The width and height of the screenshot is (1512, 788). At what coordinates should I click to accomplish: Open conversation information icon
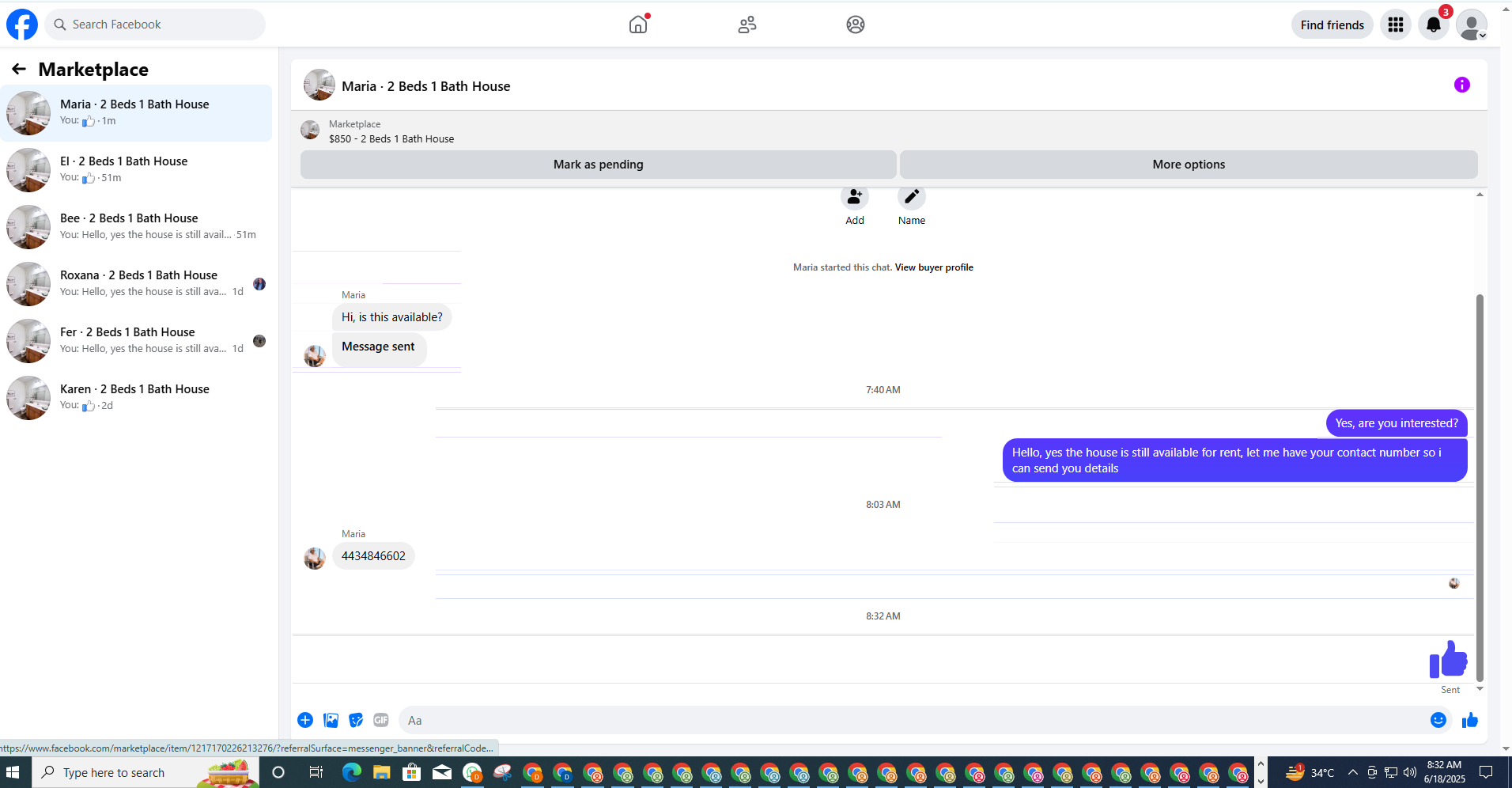click(x=1462, y=85)
